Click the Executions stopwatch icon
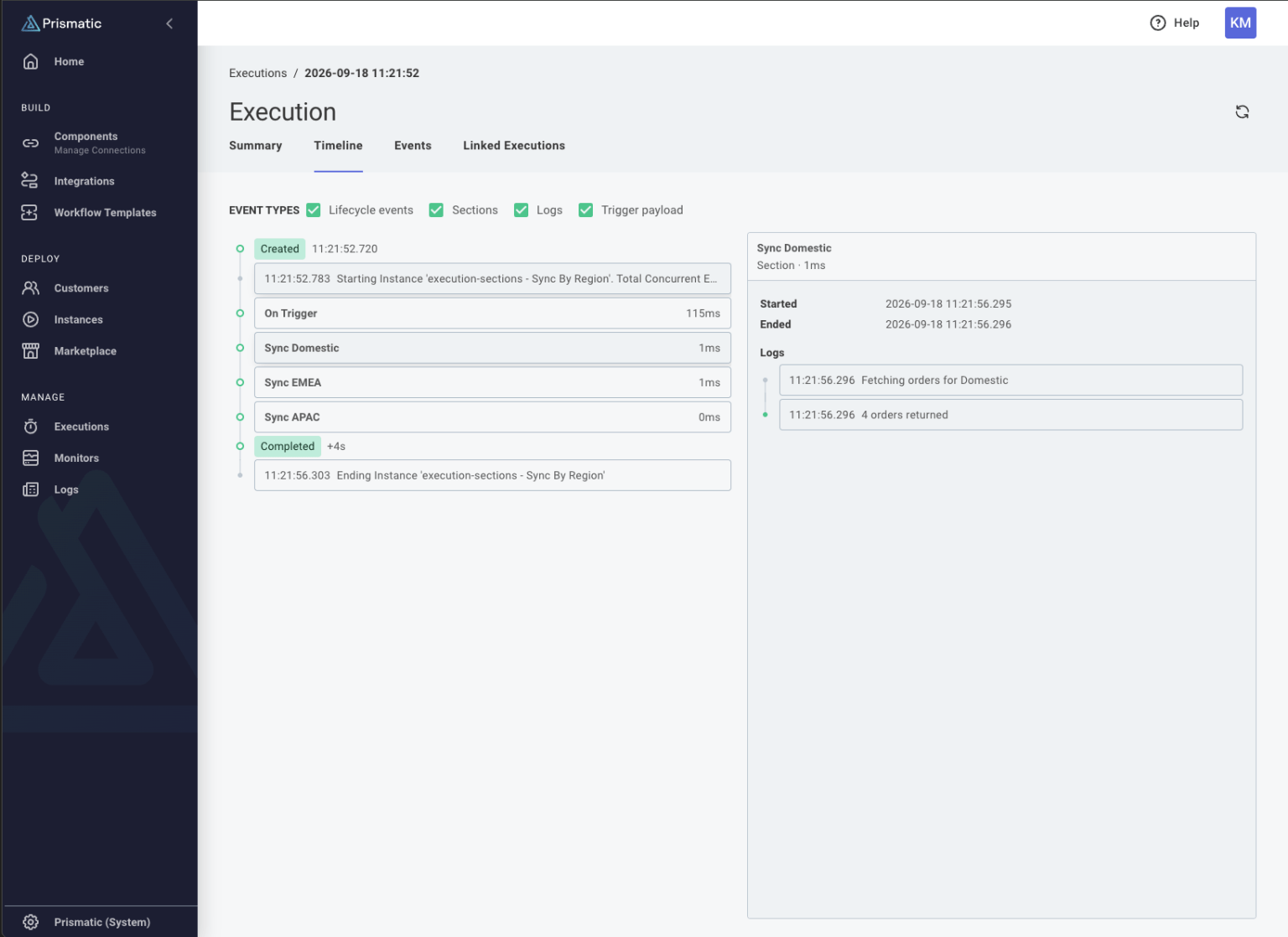1288x937 pixels. 30,427
